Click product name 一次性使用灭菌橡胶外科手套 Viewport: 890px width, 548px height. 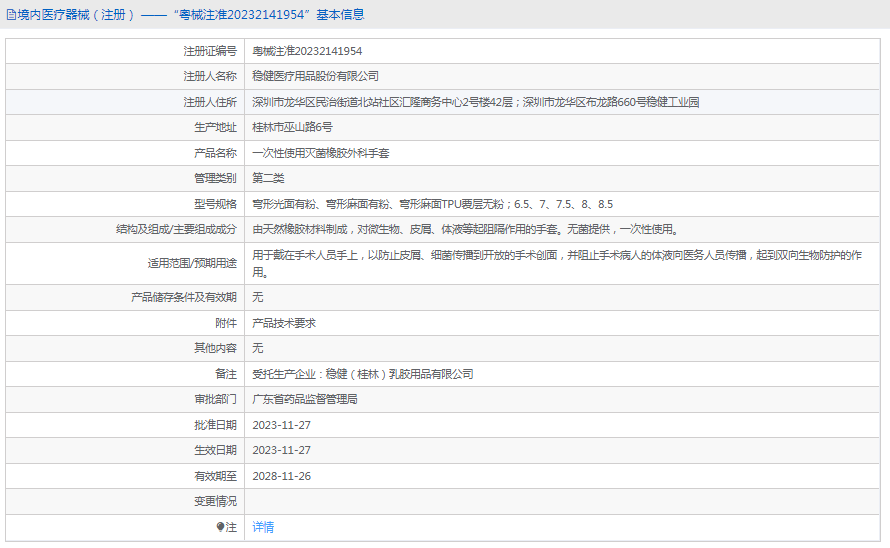[321, 153]
